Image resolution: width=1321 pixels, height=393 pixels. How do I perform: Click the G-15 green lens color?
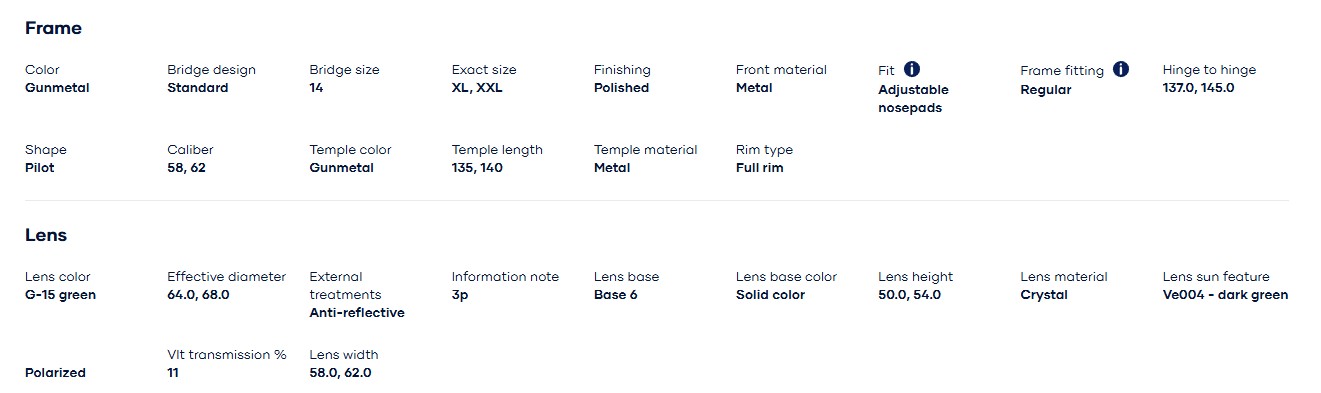pos(61,295)
